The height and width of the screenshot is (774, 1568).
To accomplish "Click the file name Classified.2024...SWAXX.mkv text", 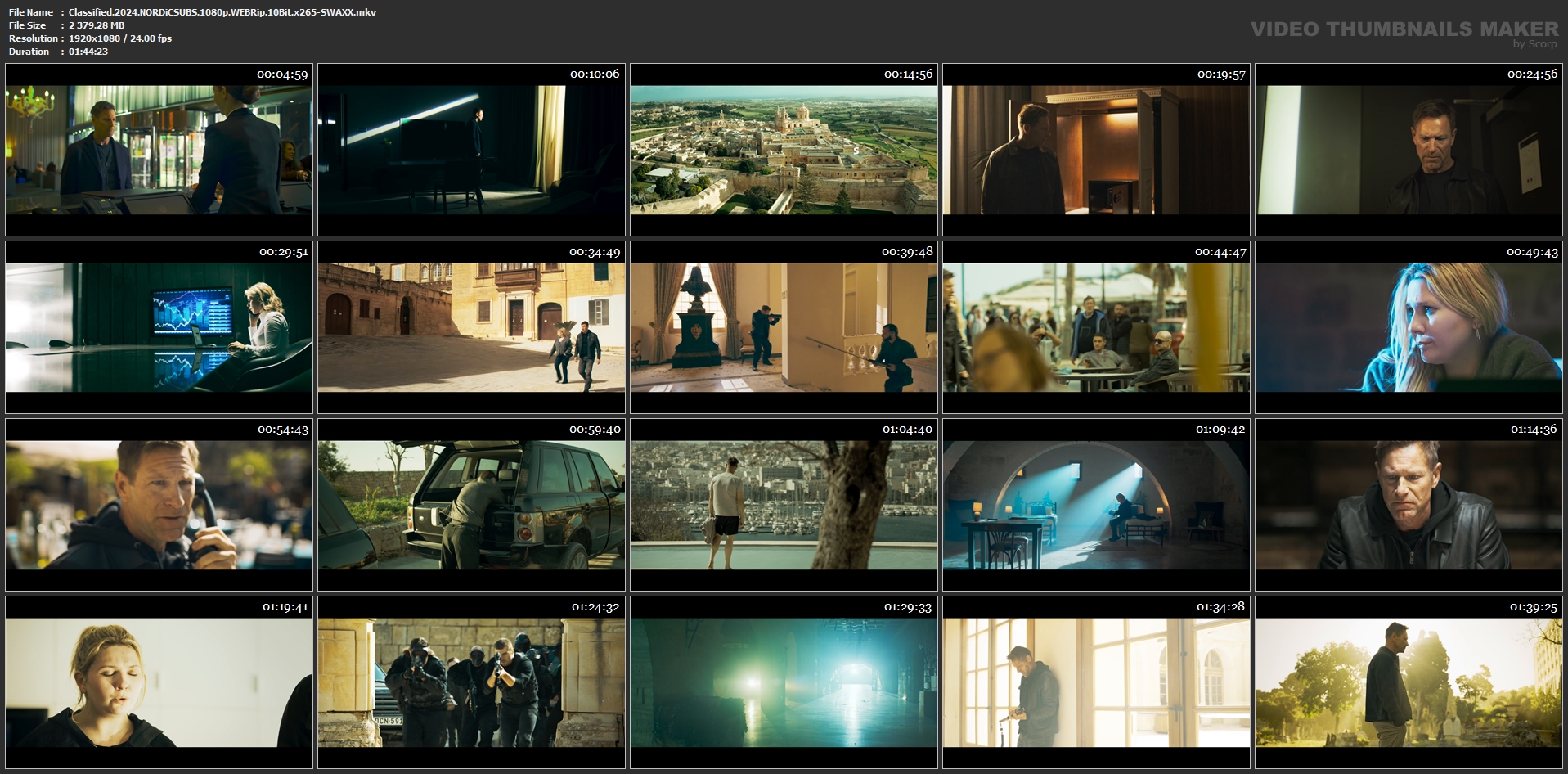I will 222,12.
